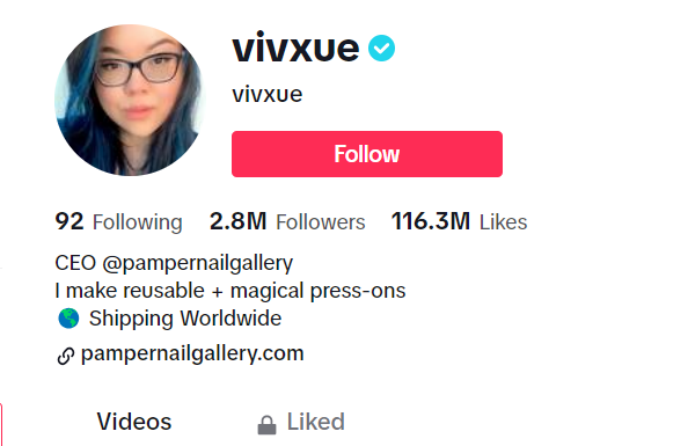This screenshot has width=688, height=446.
Task: Click the 'I make reusable + magical press-ons' line
Action: click(x=230, y=291)
